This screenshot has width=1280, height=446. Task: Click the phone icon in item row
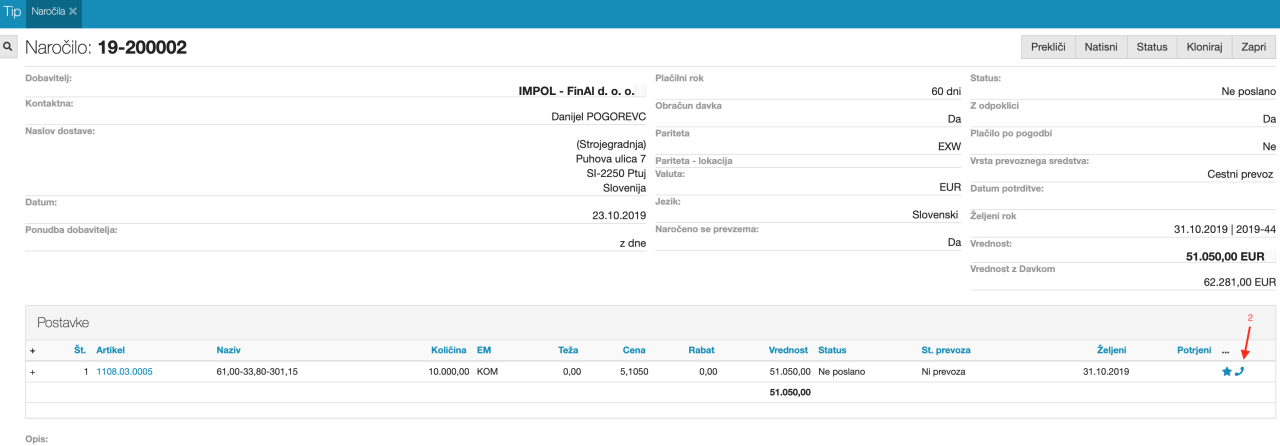[1240, 371]
